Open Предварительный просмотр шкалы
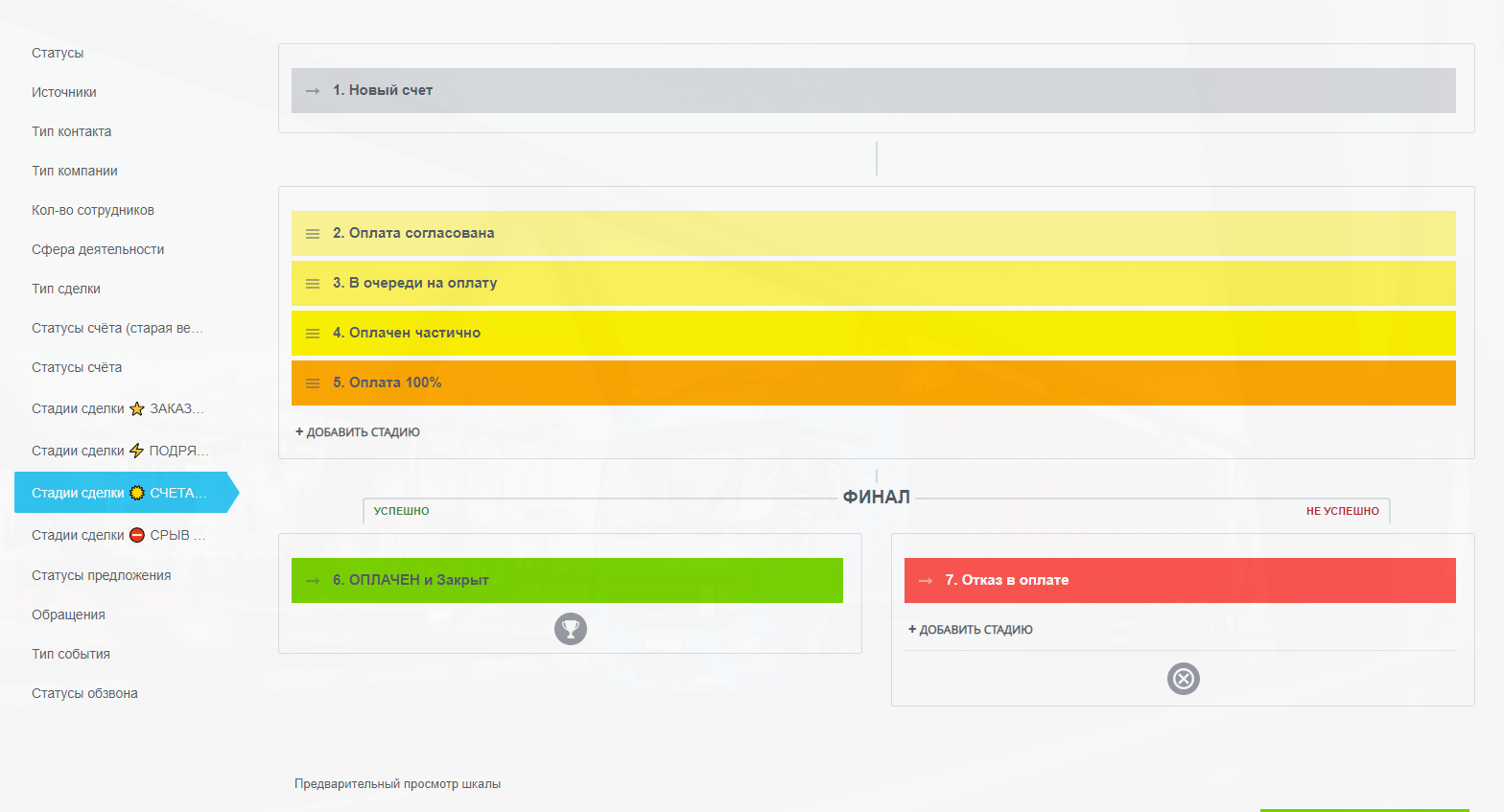1504x812 pixels. tap(397, 784)
